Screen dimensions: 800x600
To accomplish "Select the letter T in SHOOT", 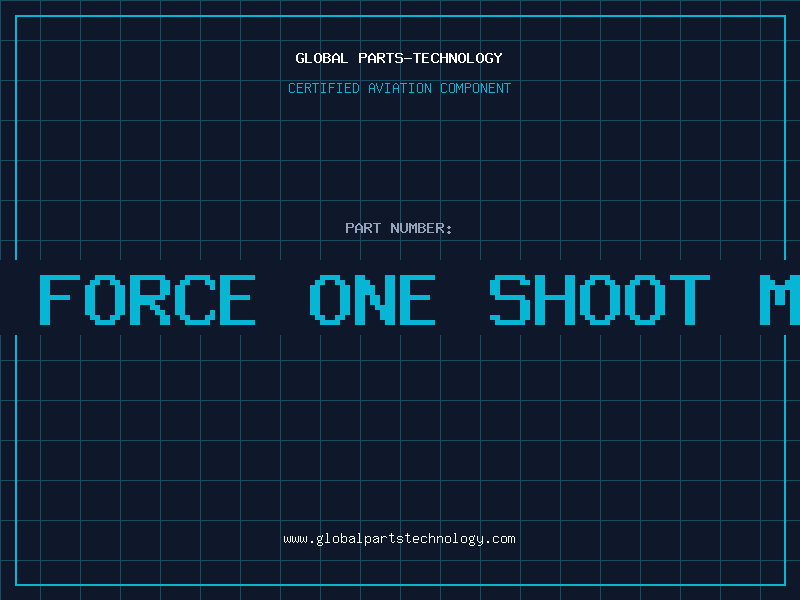I will click(x=690, y=299).
